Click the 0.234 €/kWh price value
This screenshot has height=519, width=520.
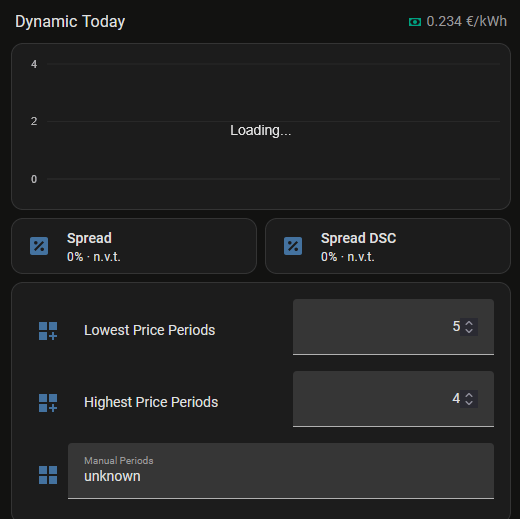pyautogui.click(x=467, y=22)
